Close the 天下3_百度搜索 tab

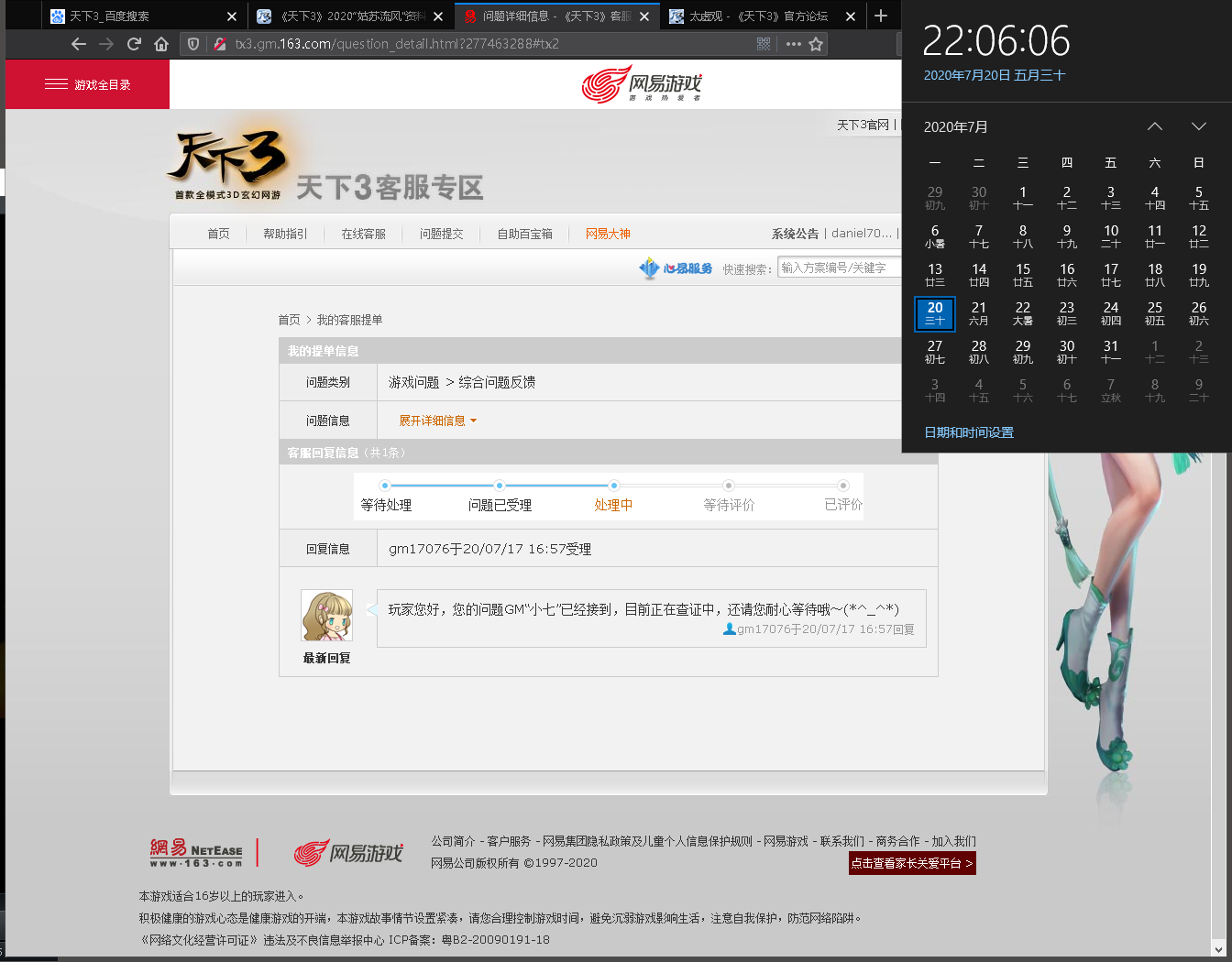[232, 16]
